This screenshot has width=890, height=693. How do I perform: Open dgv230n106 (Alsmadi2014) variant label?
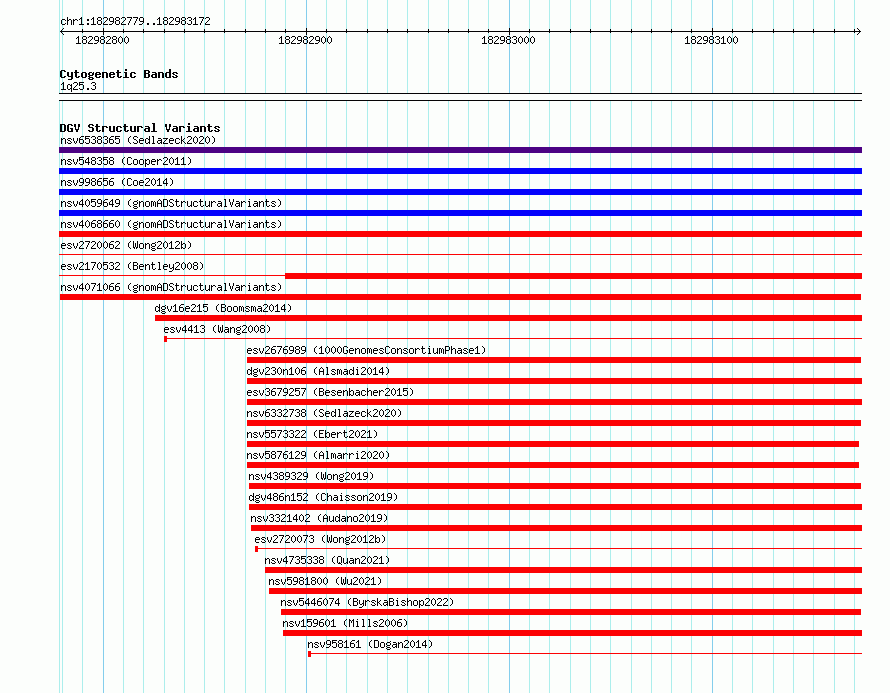tap(318, 371)
